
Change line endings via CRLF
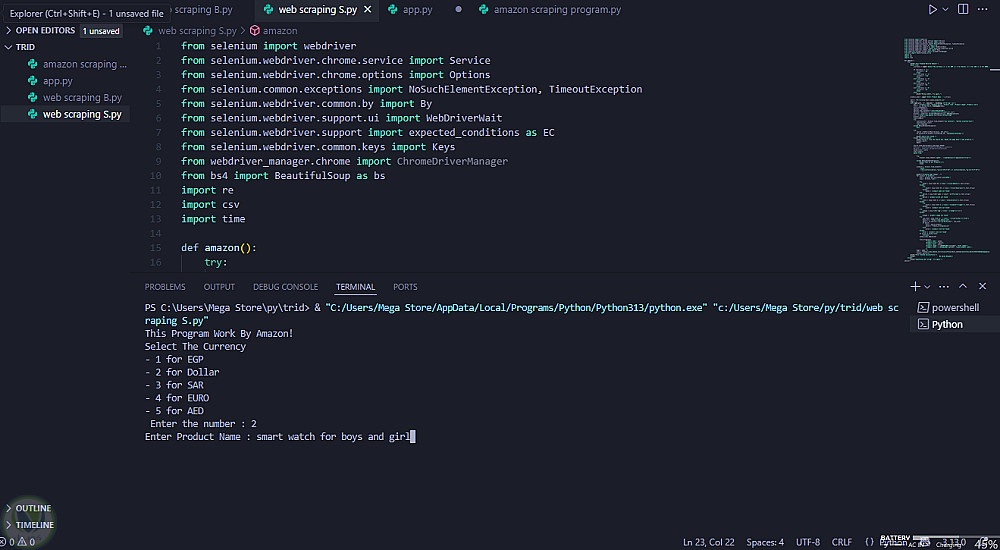click(841, 542)
